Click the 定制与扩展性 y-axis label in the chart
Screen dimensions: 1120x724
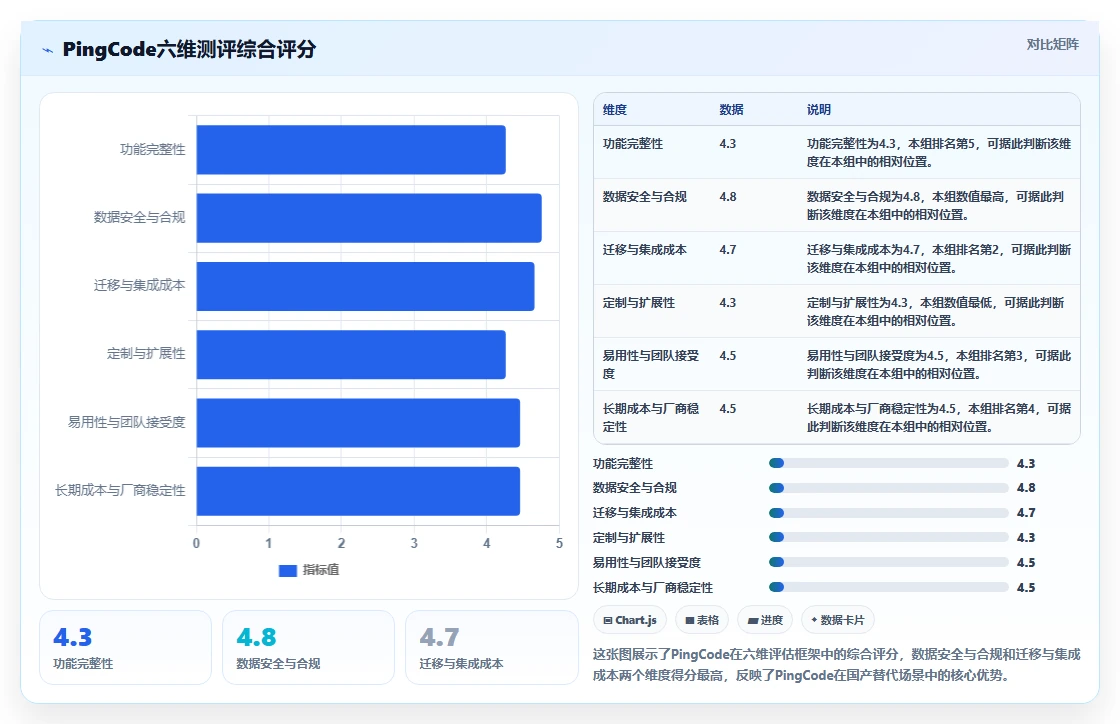146,354
